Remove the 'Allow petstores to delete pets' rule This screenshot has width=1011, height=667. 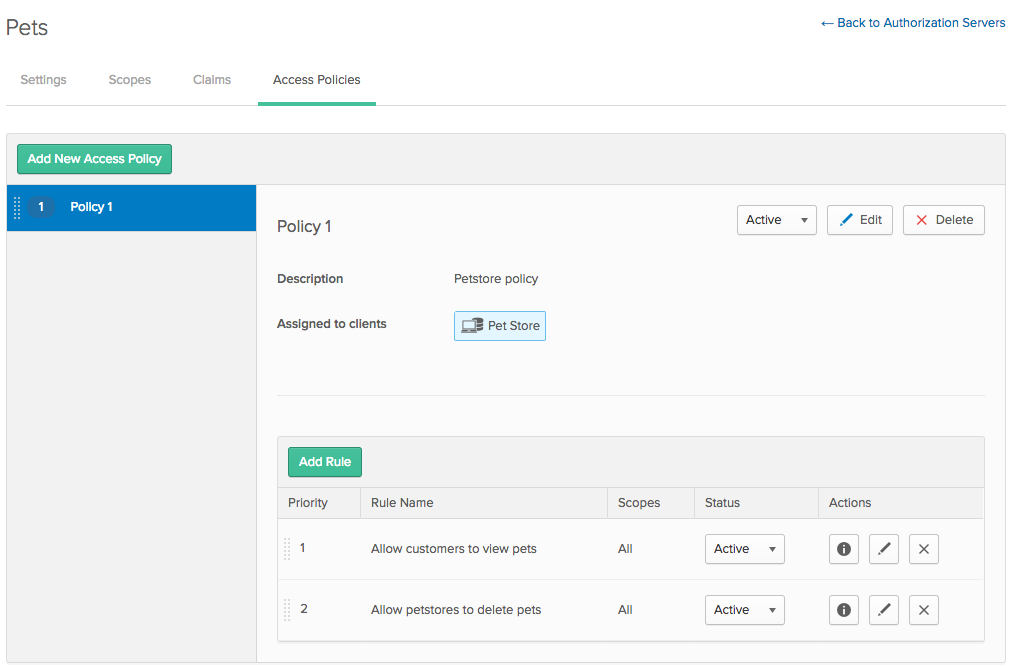coord(923,610)
